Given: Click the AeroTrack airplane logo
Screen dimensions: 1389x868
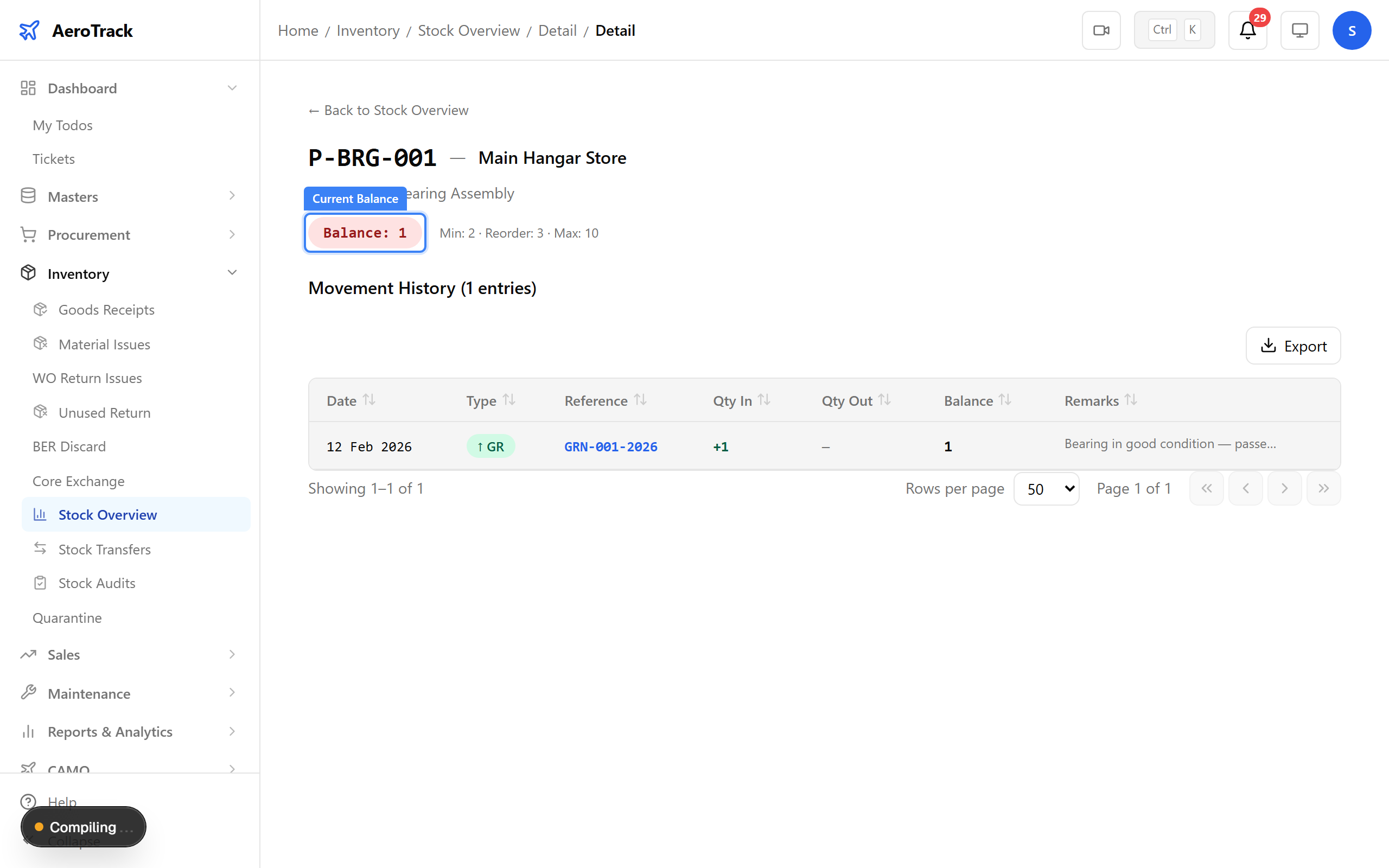Looking at the screenshot, I should [29, 30].
